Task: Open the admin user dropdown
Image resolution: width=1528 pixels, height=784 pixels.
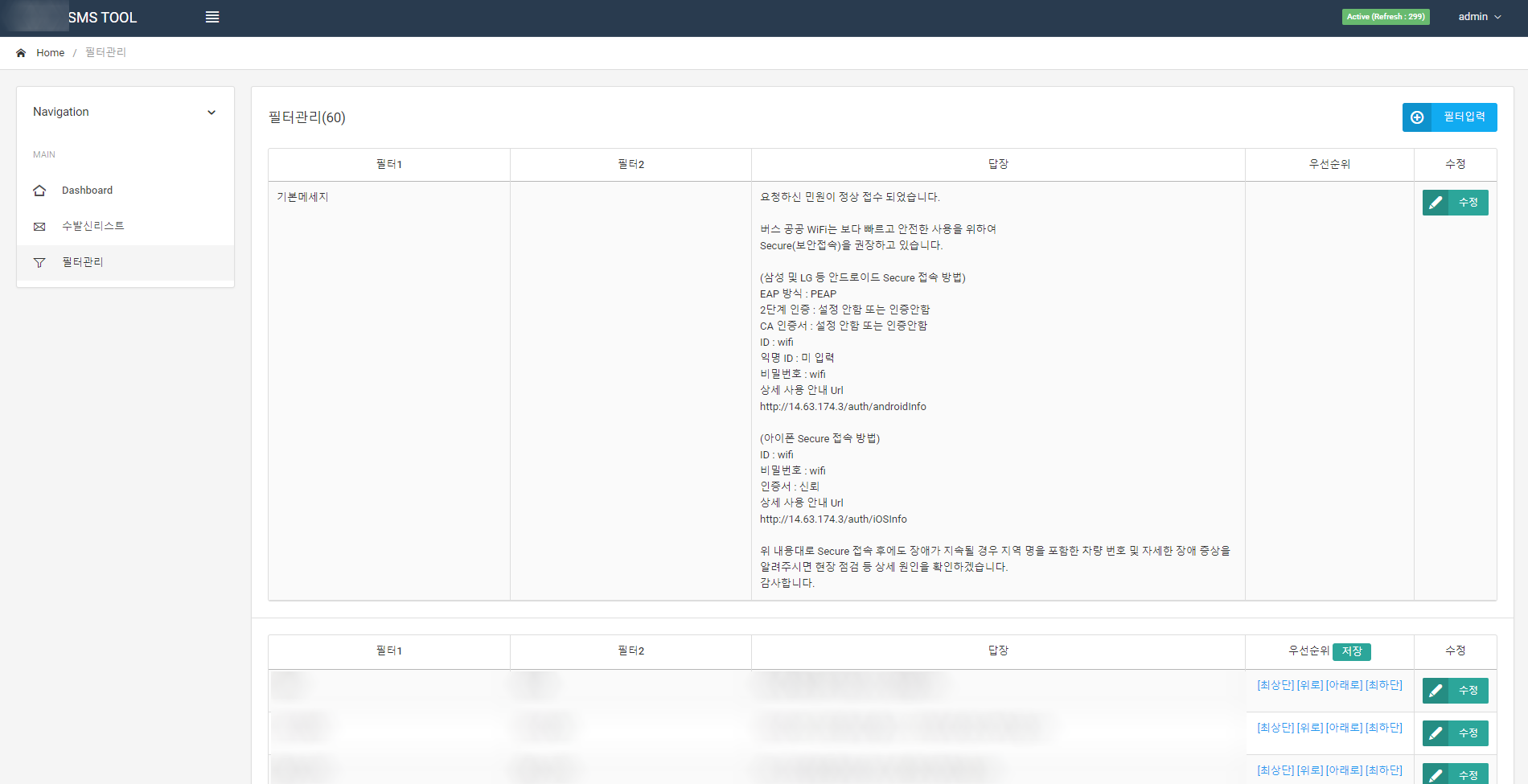Action: (1479, 17)
